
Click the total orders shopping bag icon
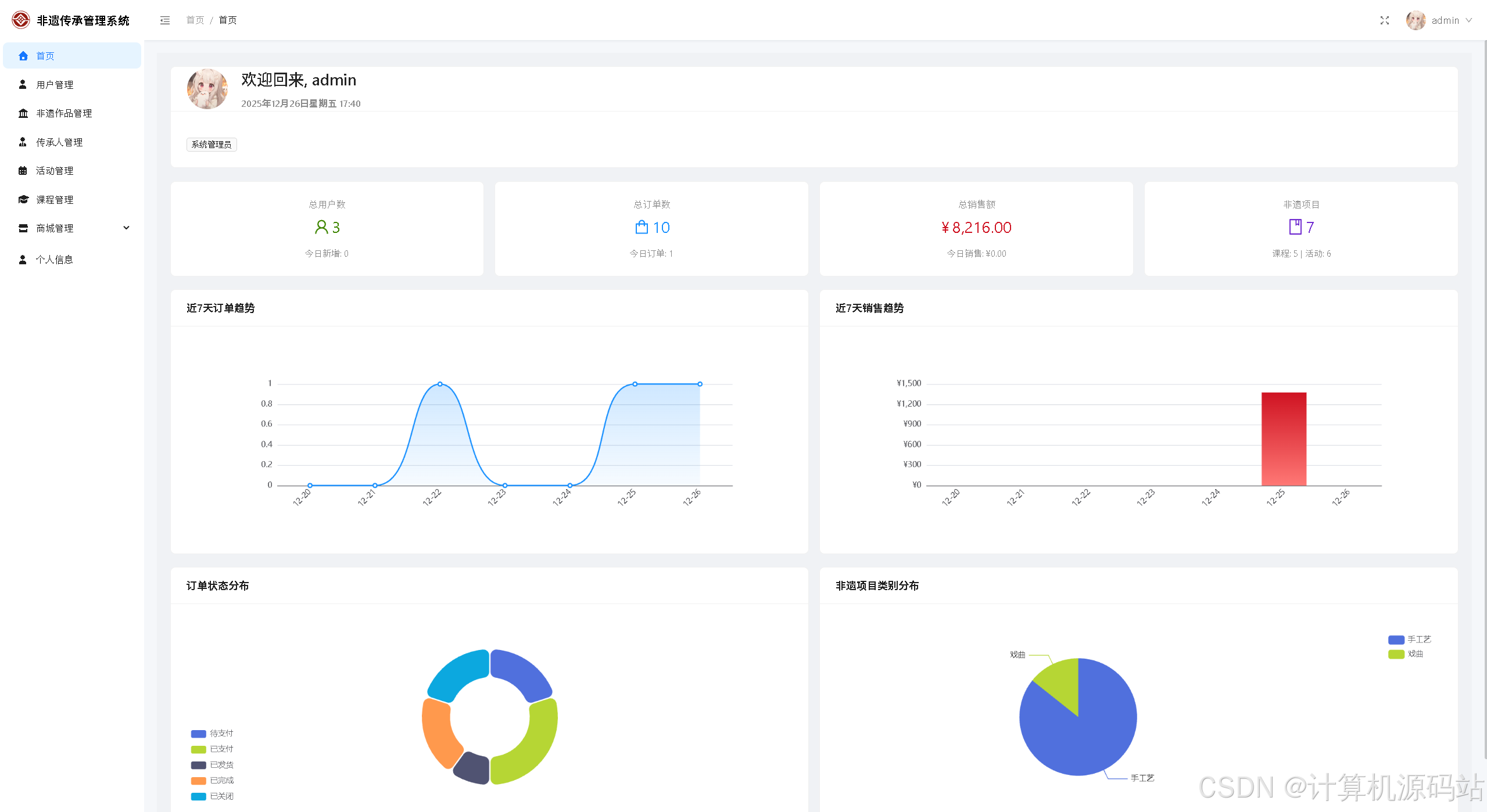(642, 227)
